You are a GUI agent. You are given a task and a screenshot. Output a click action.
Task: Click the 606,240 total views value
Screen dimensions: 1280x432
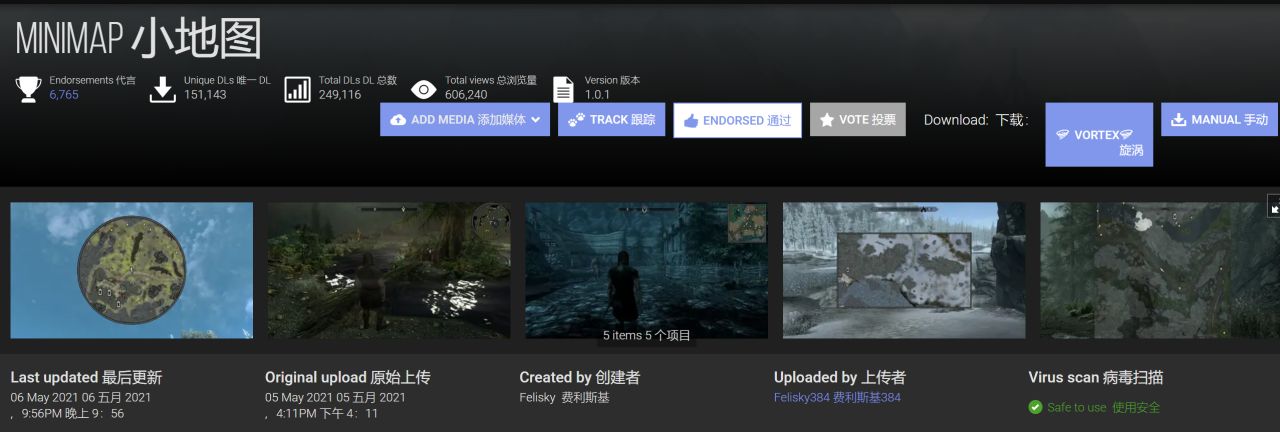466,95
